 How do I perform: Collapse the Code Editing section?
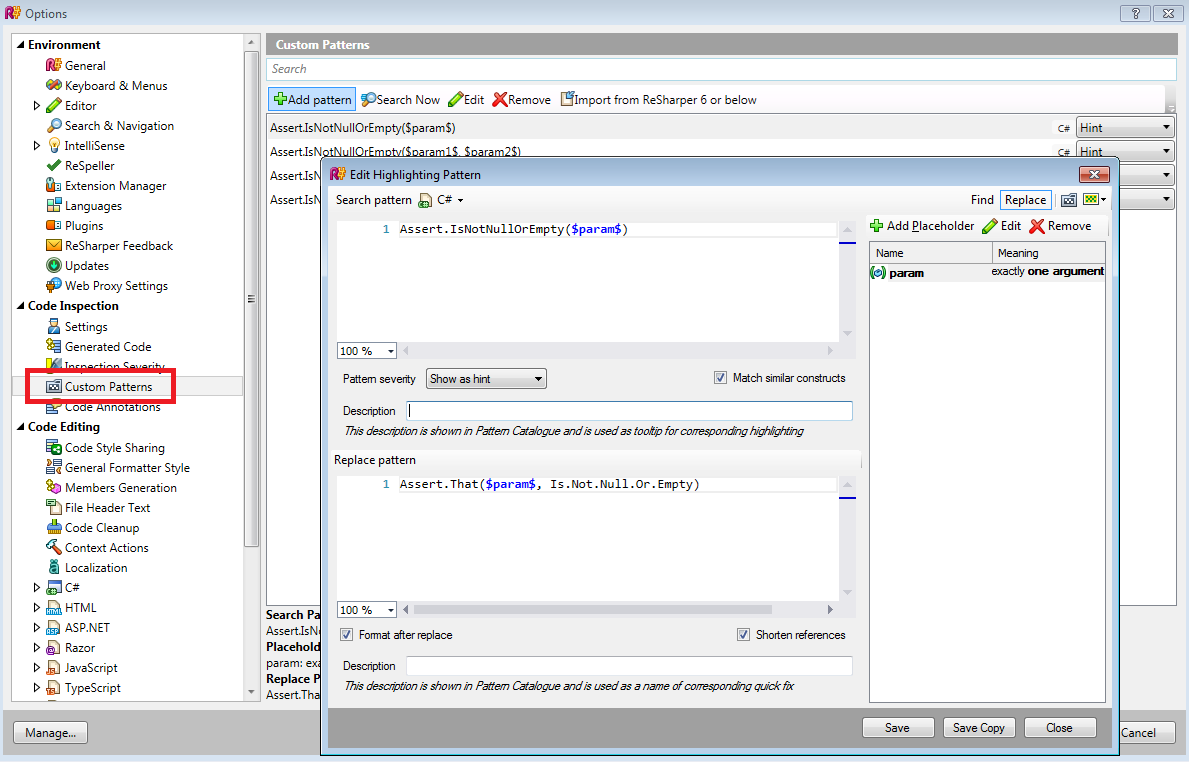[20, 427]
